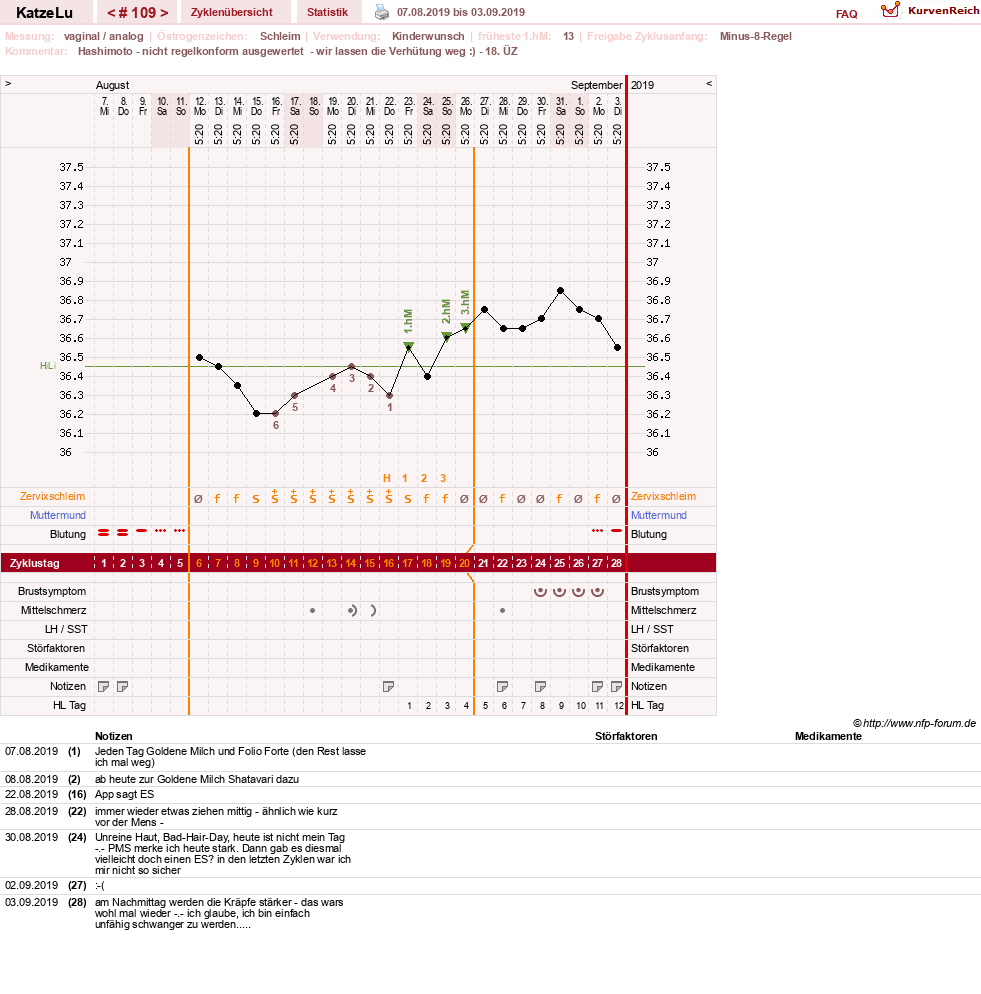This screenshot has height=994, width=981.
Task: Open the Zyklenübersicht tab
Action: [231, 12]
